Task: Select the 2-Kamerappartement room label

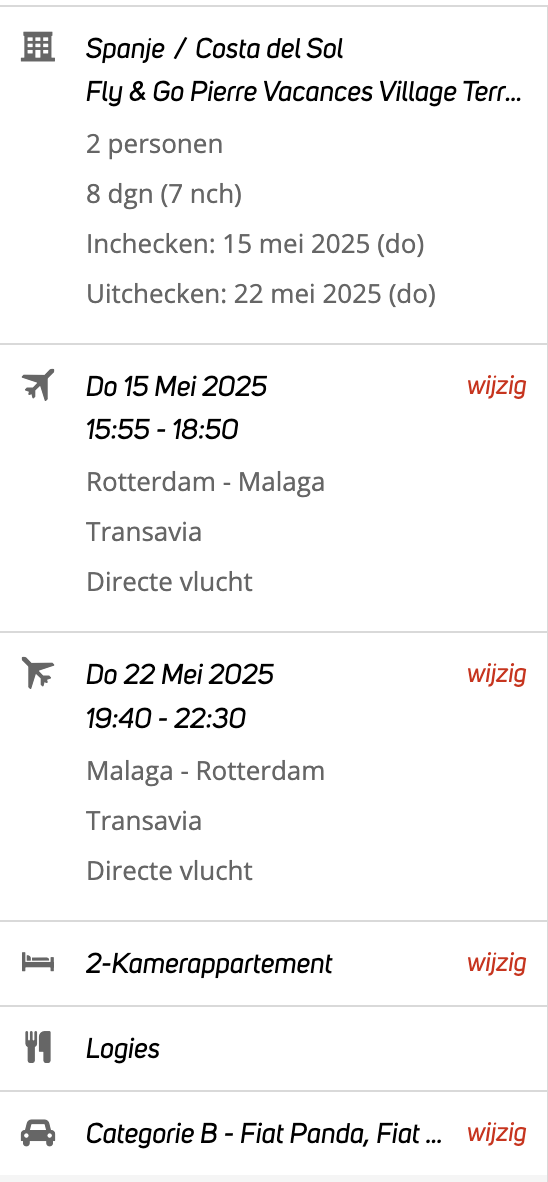Action: point(209,963)
